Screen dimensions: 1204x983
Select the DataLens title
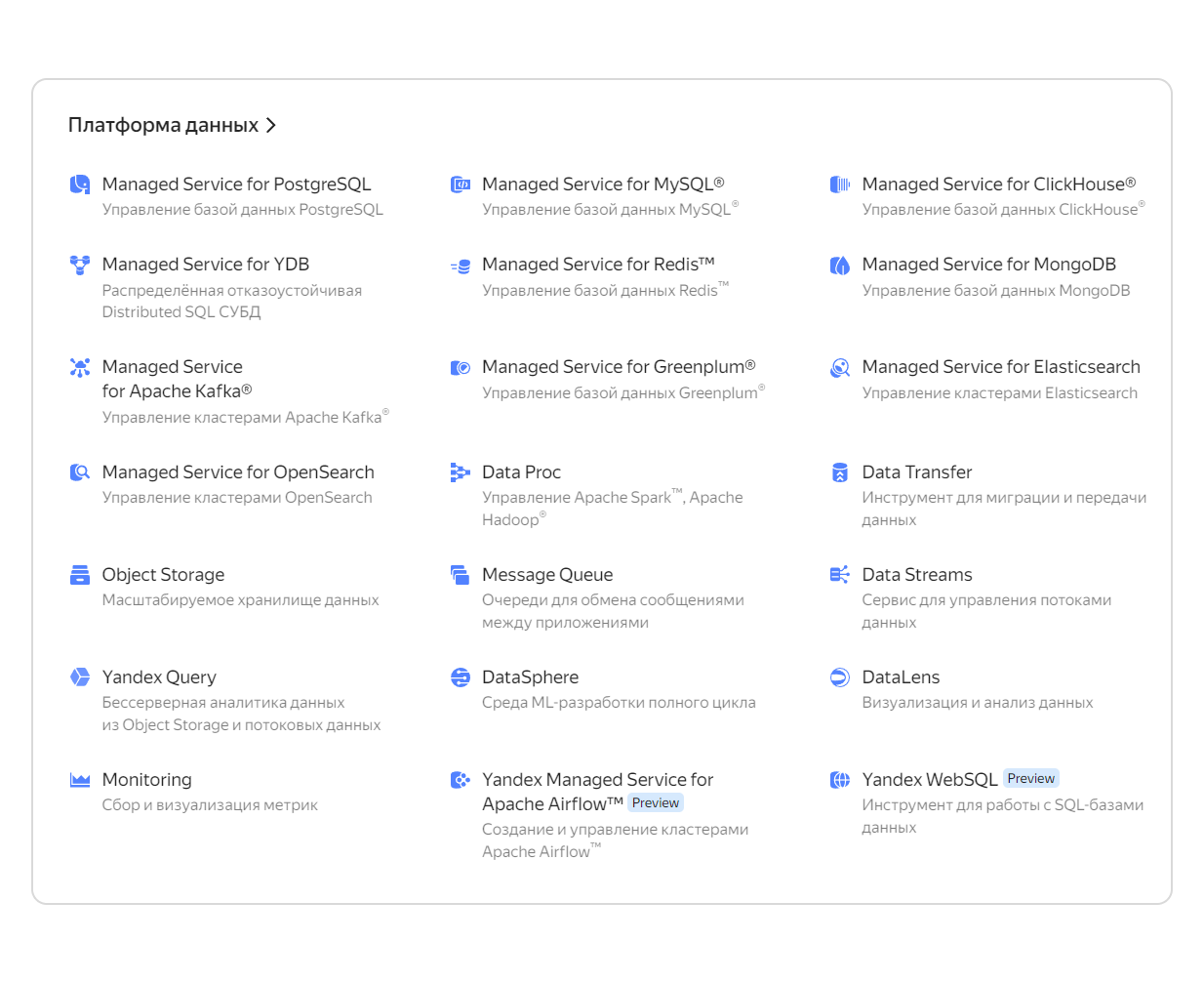click(901, 676)
